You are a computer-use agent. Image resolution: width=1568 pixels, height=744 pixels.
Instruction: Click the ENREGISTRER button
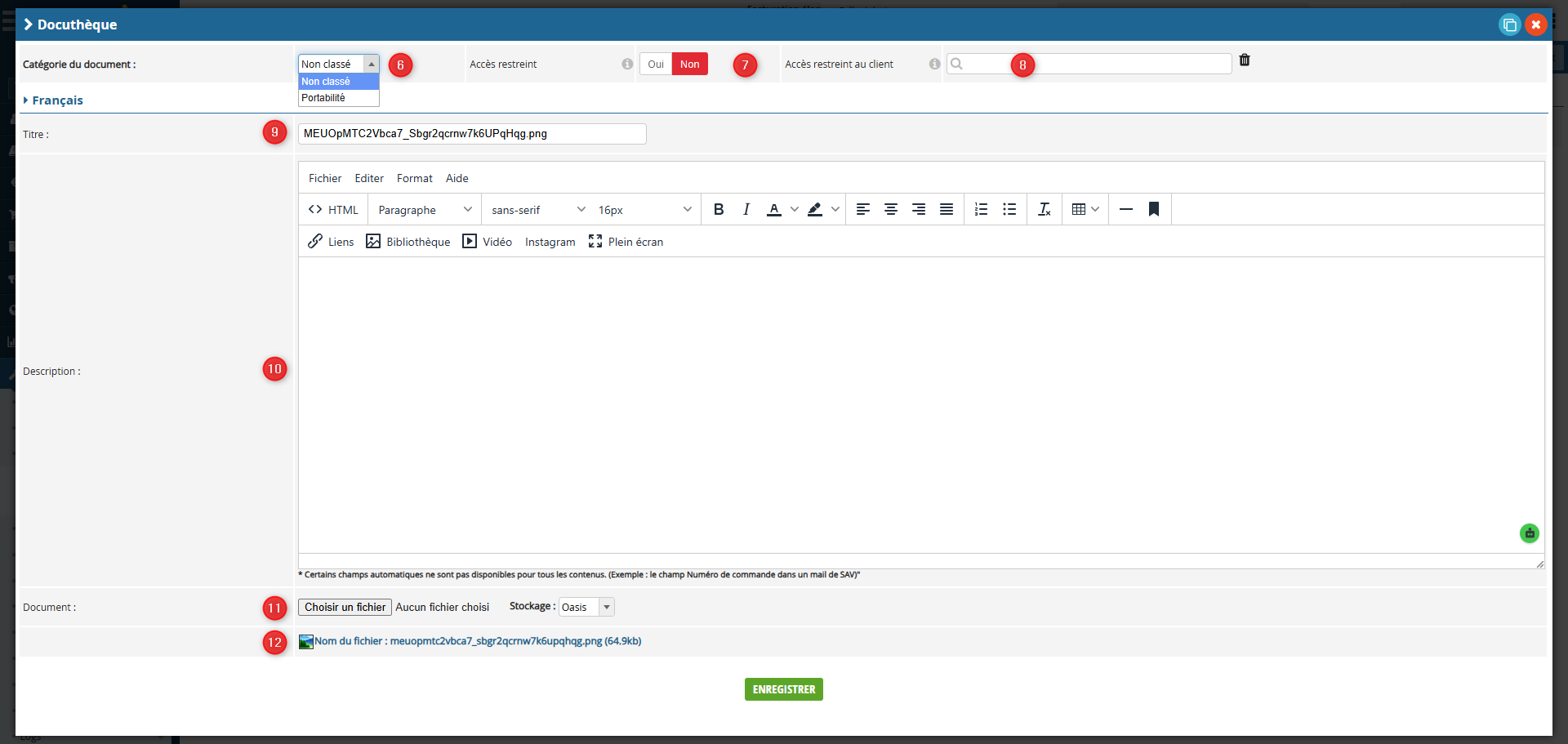tap(784, 689)
